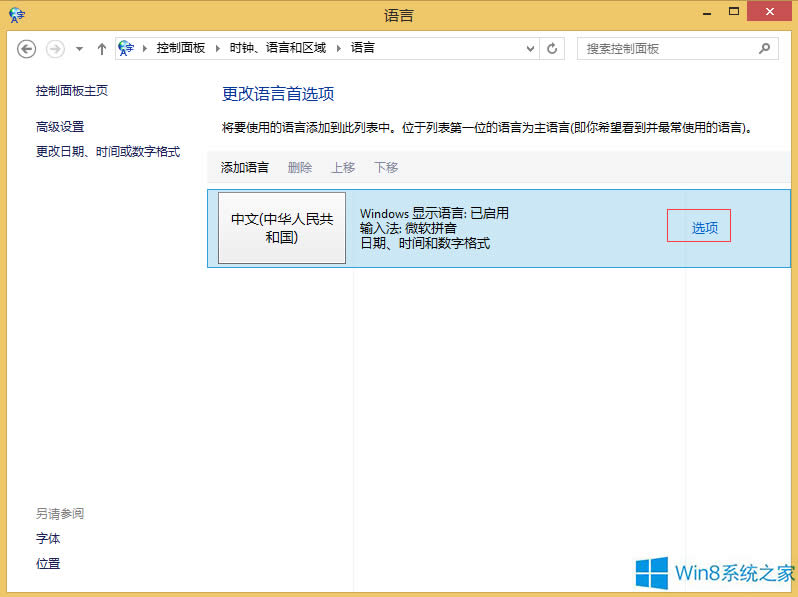
Task: Open 更改日期、时间或数字格式 link
Action: [x=108, y=151]
